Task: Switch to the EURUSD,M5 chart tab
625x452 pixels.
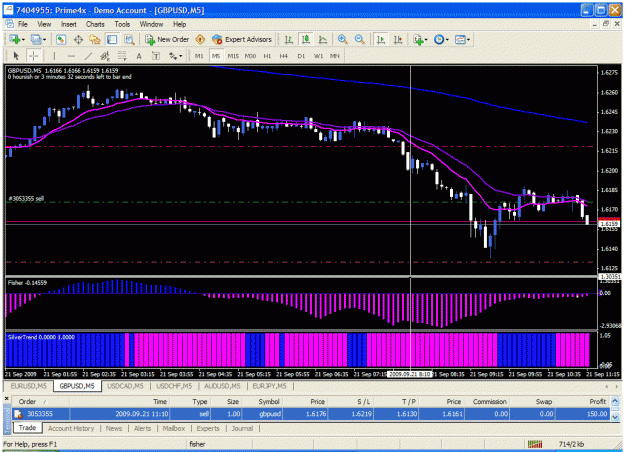Action: tap(29, 386)
